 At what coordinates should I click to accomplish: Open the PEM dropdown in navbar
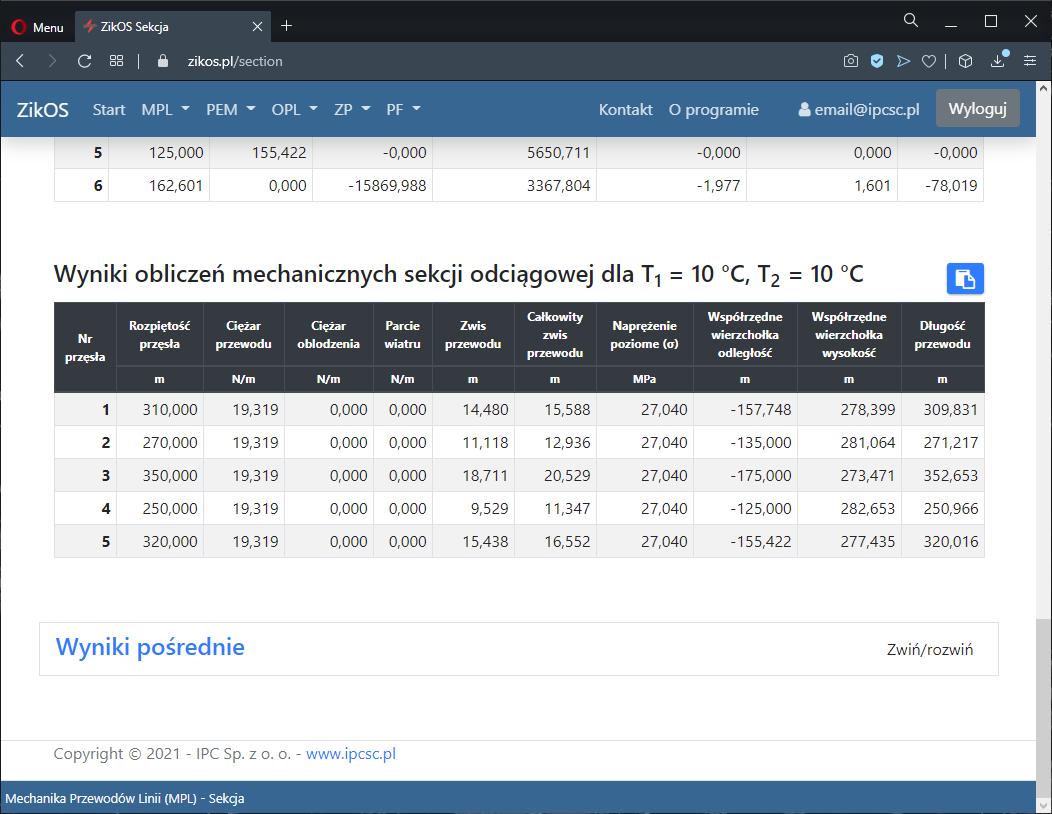click(x=231, y=110)
